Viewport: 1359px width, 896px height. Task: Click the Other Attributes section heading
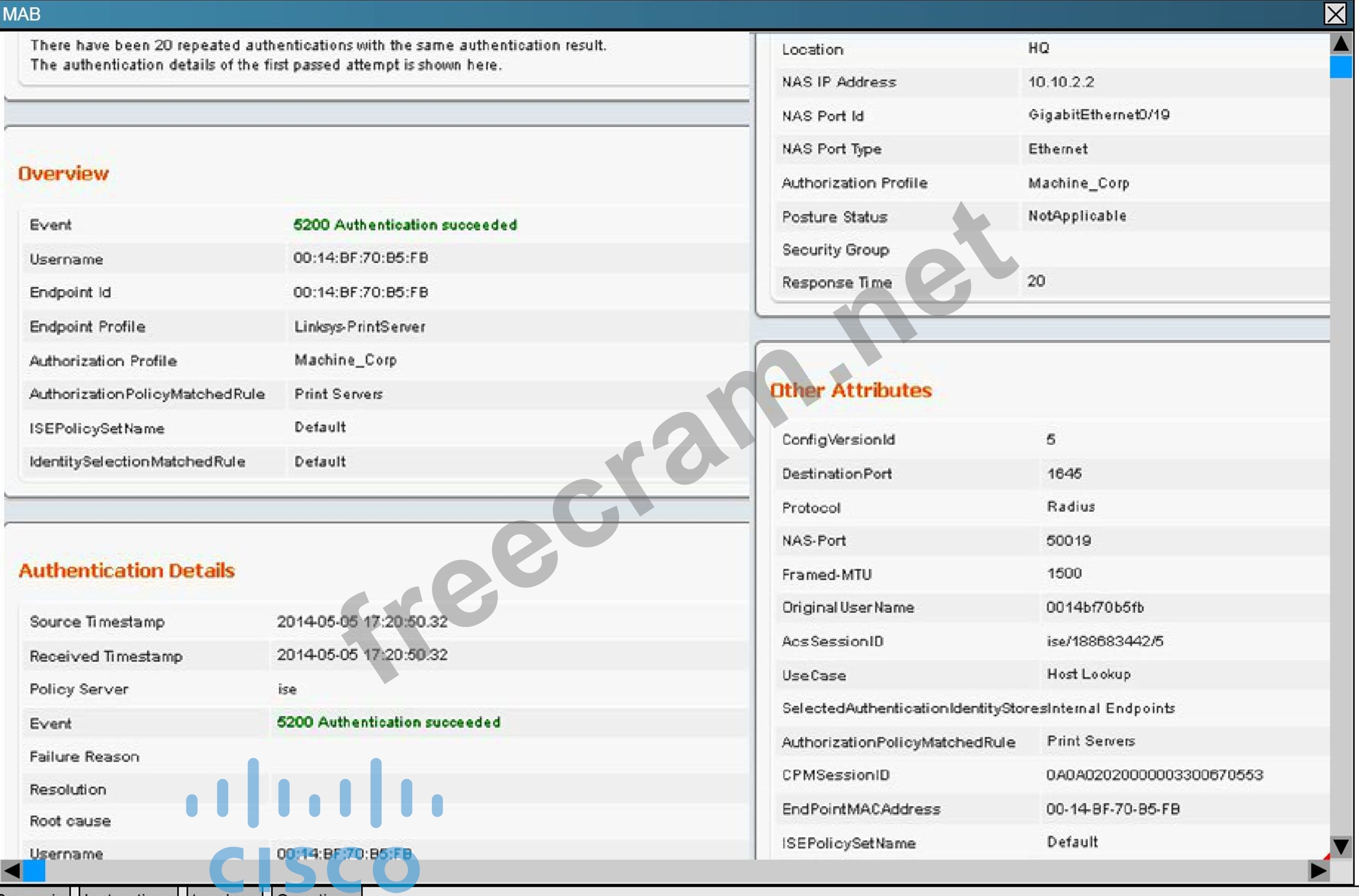(x=850, y=390)
